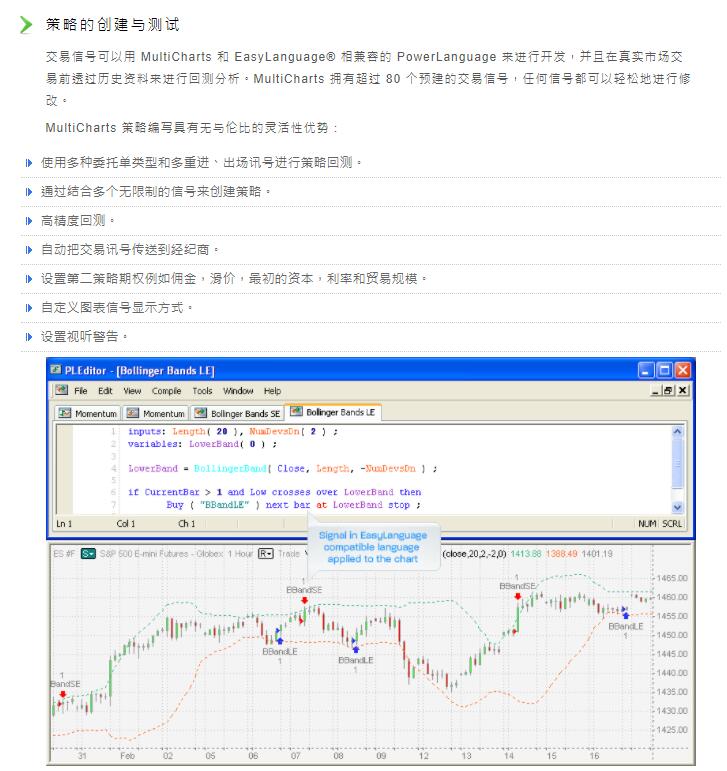727x771 pixels.
Task: Click the Col 1 status bar entry
Action: pos(126,524)
